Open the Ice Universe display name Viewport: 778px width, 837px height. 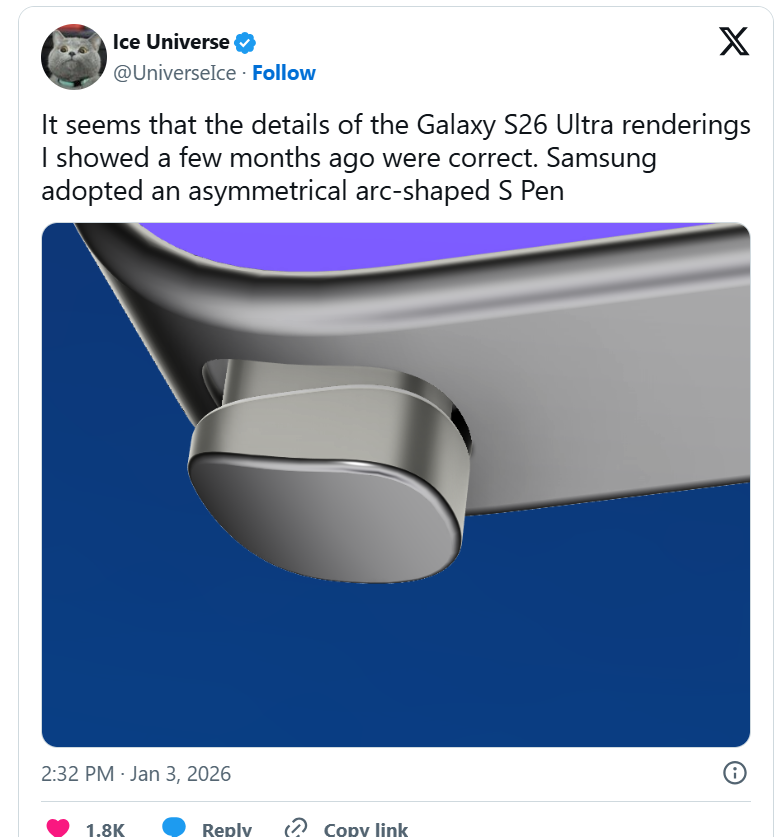coord(171,42)
